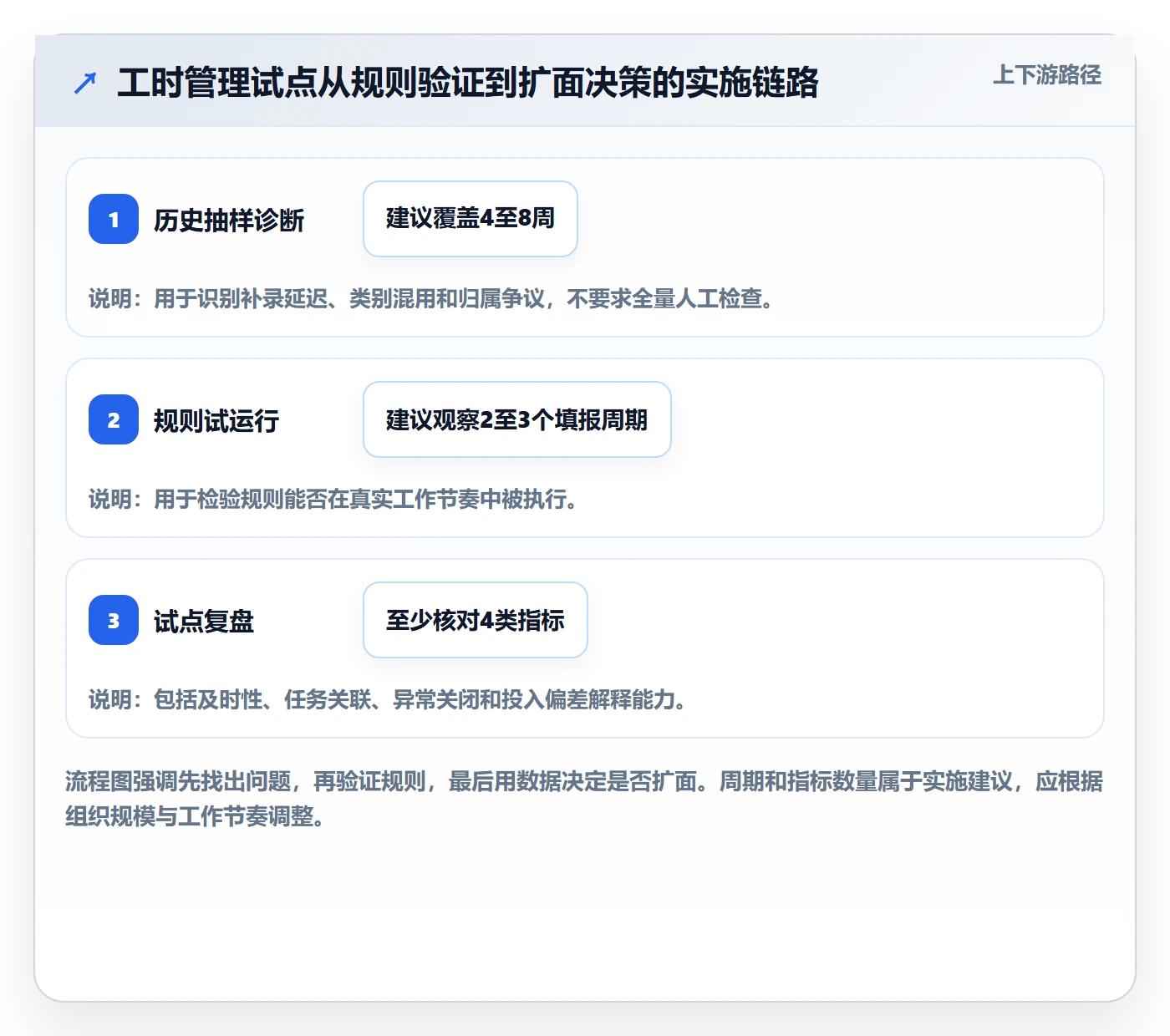Select the 至少核对4类指标 tag
The image size is (1170, 1036).
point(476,620)
